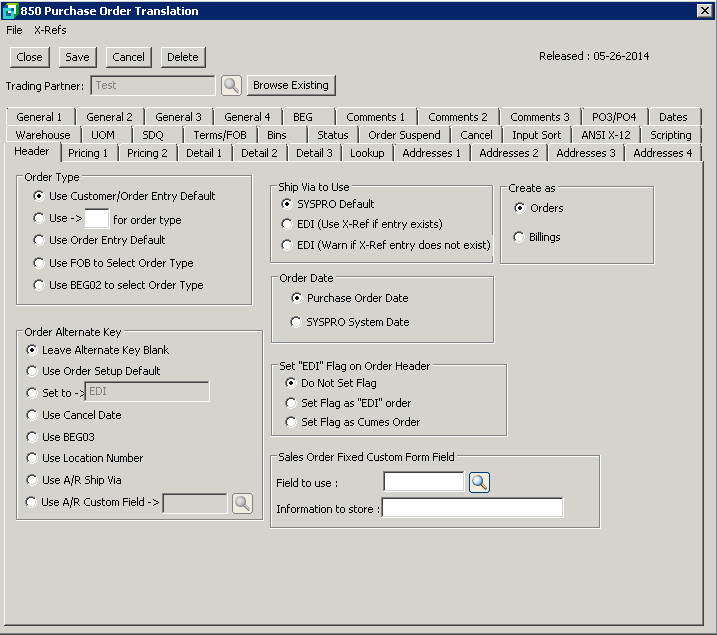Viewport: 717px width, 635px height.
Task: Click the Trading Partner search magnifier icon
Action: coord(231,86)
